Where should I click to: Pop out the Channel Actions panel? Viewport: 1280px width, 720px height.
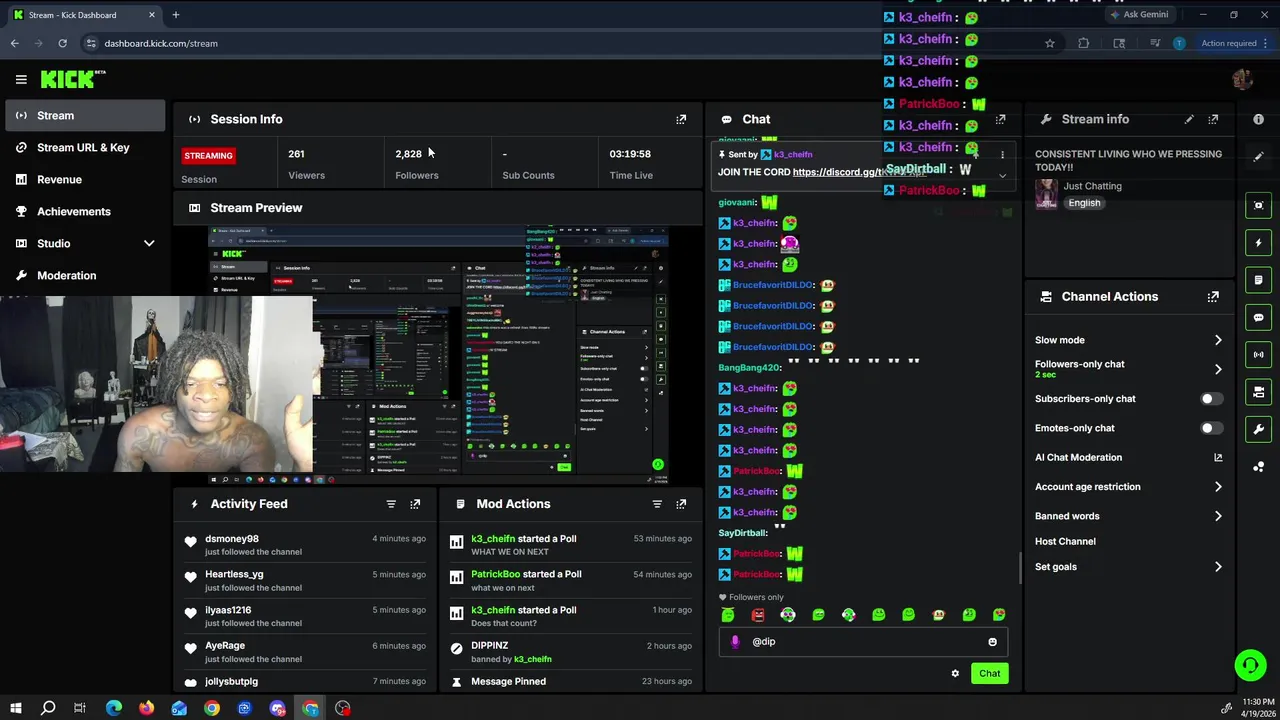tap(1213, 297)
